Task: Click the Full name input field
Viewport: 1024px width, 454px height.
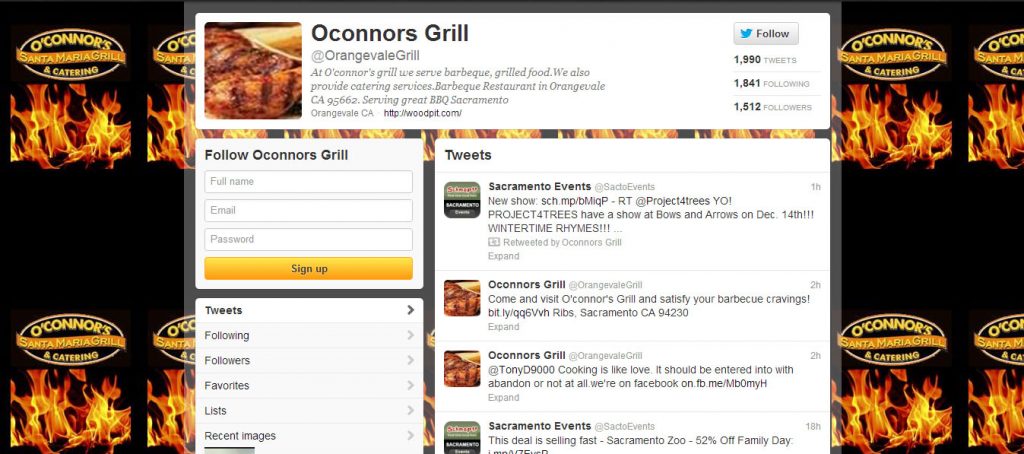Action: (308, 182)
